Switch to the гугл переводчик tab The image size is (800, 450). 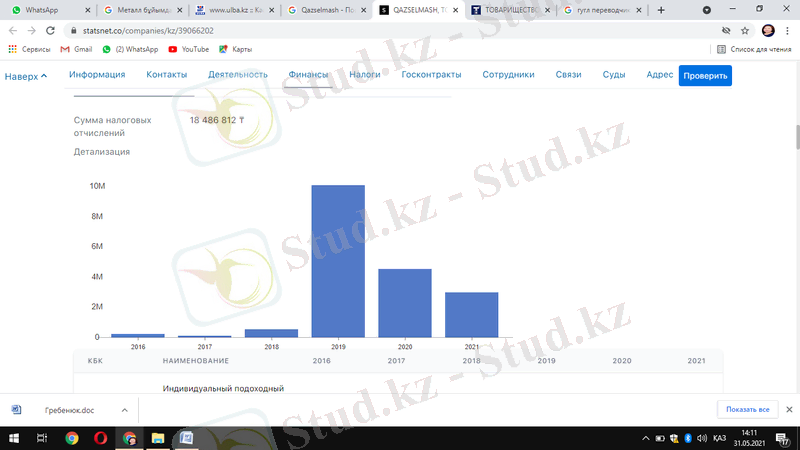pos(603,10)
